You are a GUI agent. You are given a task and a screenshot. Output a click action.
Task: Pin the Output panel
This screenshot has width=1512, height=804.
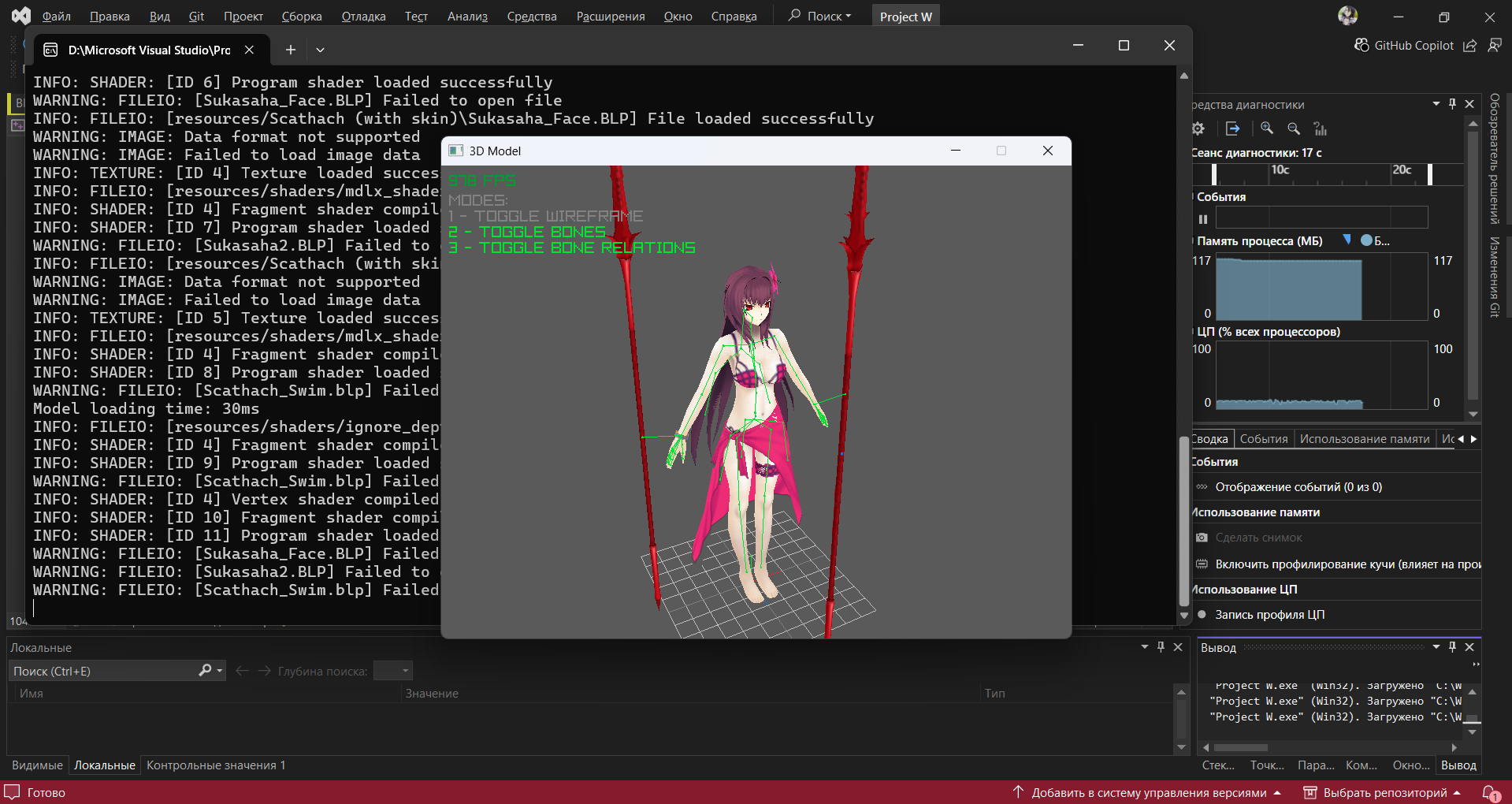point(1453,647)
